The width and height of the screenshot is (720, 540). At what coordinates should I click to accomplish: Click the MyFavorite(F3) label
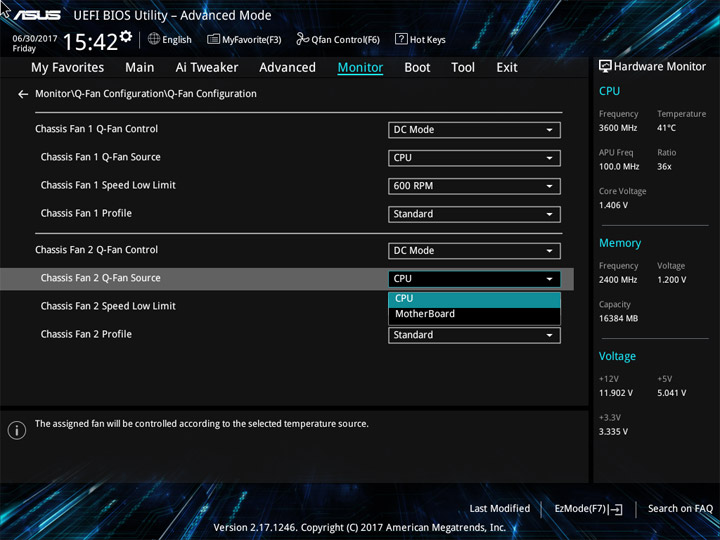(x=252, y=40)
